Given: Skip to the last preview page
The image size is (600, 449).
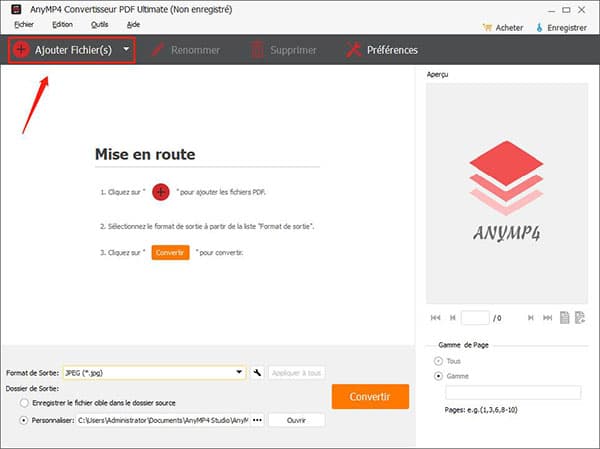Looking at the screenshot, I should point(545,318).
